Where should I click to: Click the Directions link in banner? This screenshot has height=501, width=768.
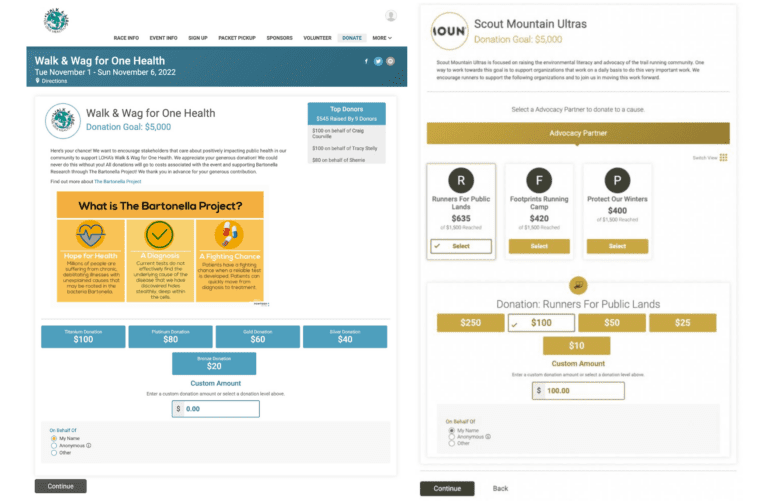point(54,81)
